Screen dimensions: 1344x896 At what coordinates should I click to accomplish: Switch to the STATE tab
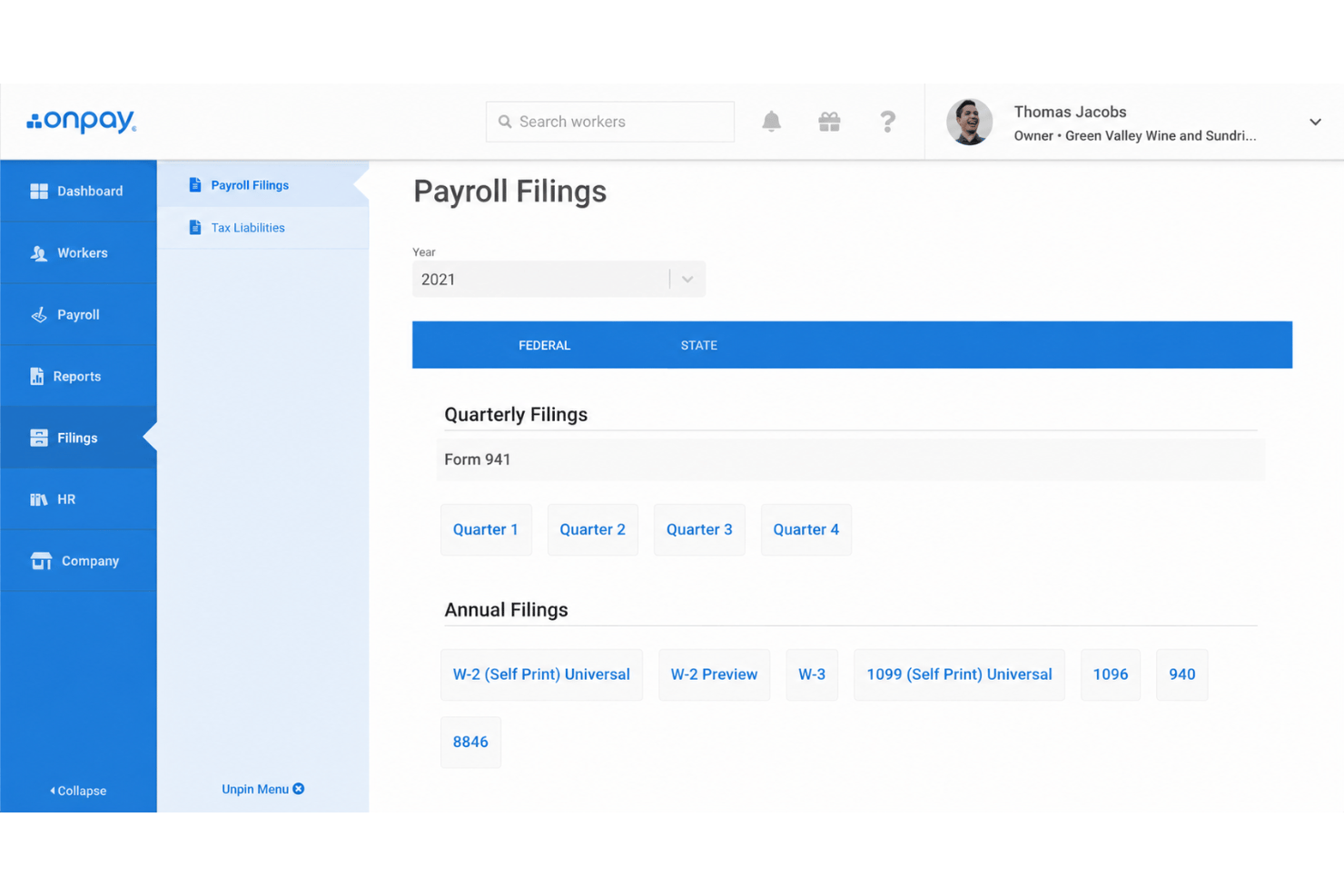[699, 345]
